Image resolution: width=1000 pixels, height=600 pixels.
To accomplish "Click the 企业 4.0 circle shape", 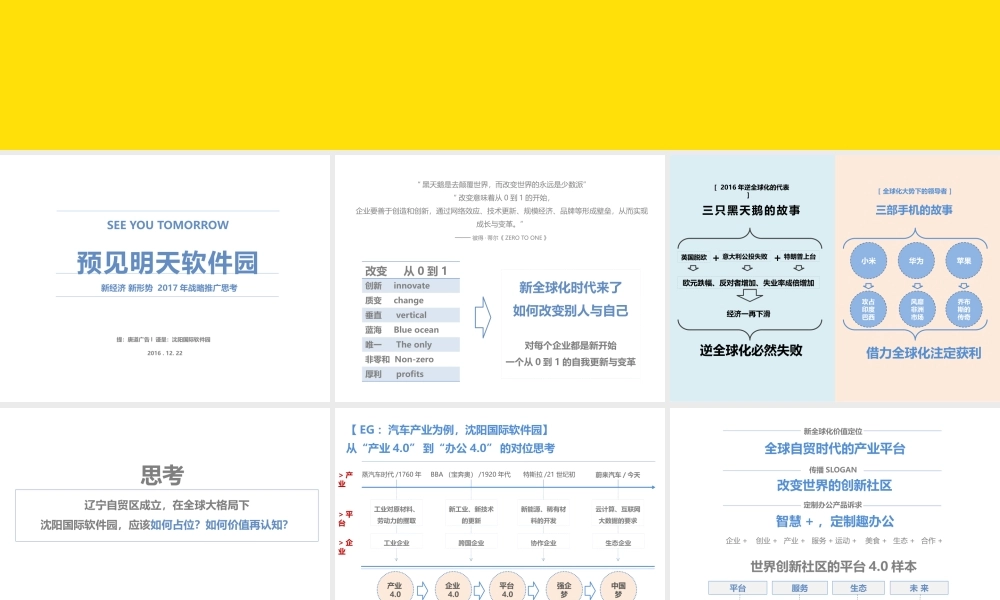I will [451, 588].
